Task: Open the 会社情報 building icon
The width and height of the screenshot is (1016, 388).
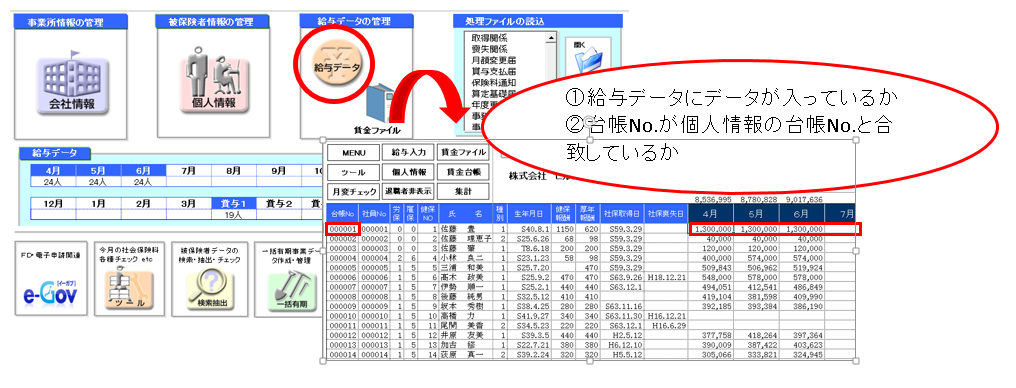Action: pyautogui.click(x=71, y=83)
